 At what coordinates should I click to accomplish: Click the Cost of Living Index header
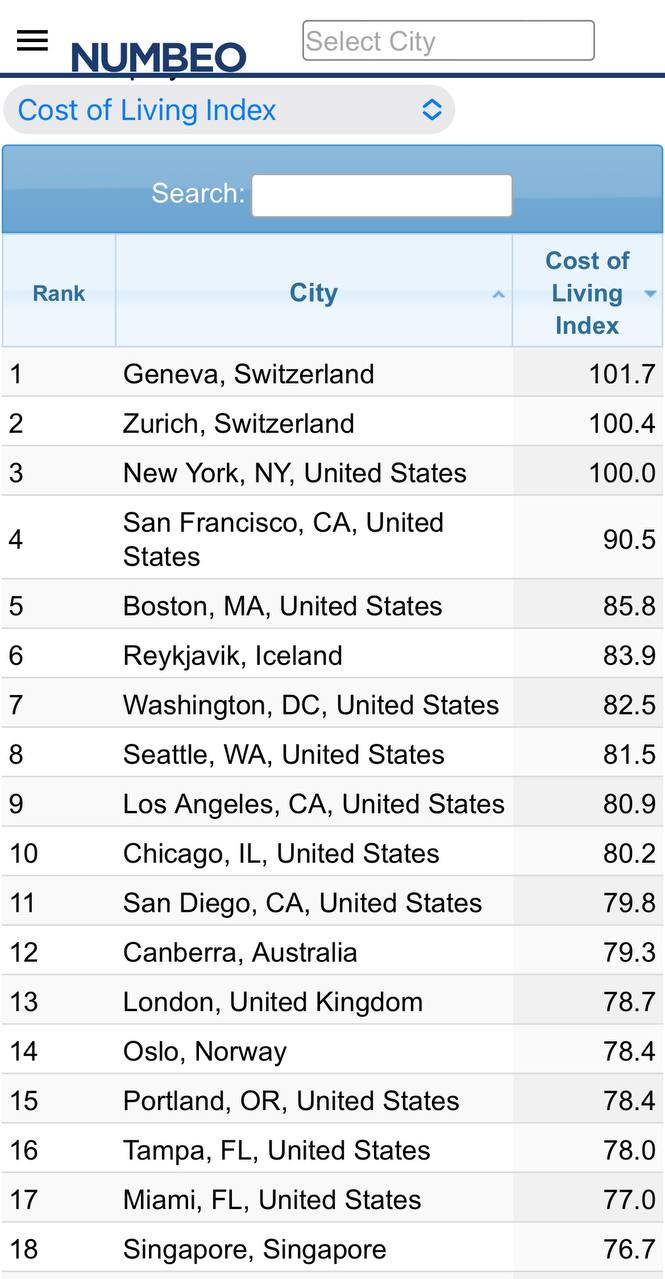pos(586,293)
